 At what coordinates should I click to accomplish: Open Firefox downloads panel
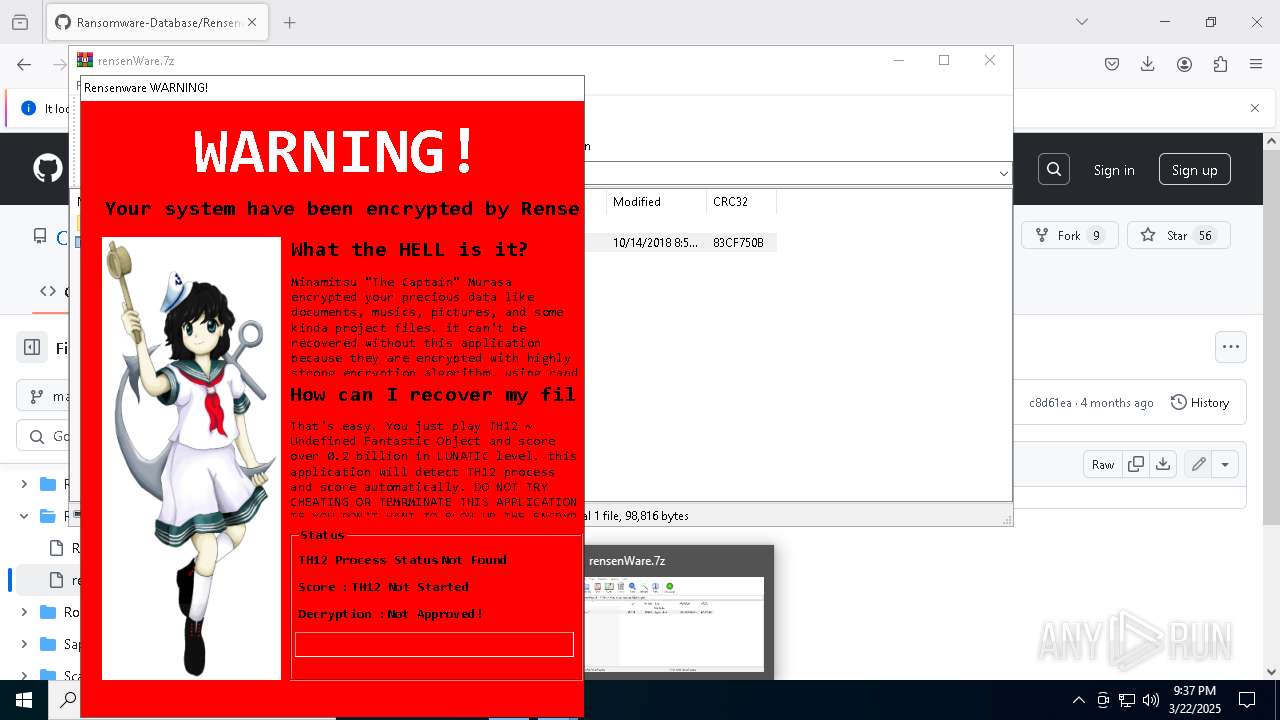click(1148, 64)
